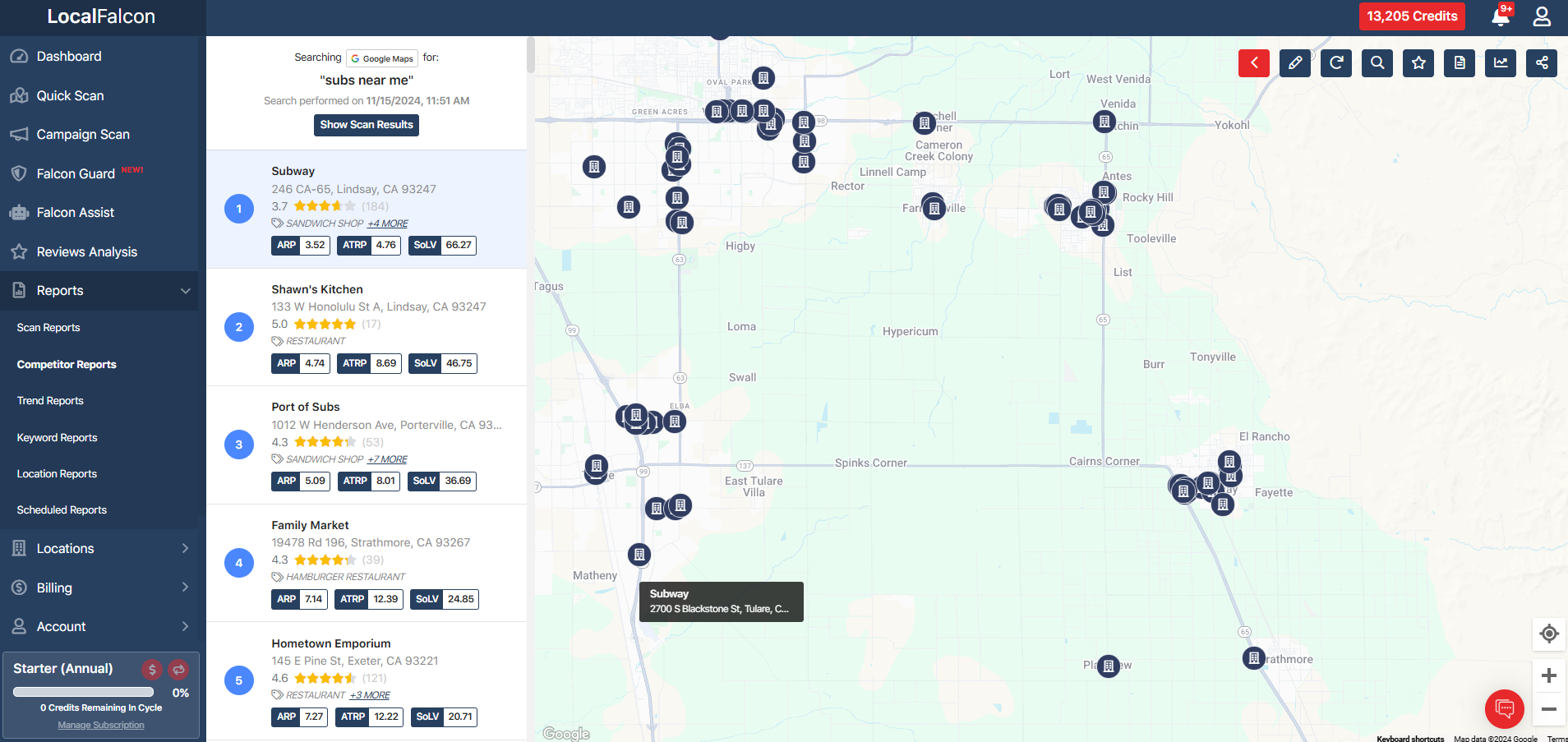Mark the report as favorite with the star icon
Screen dimensions: 1568x742
click(x=1418, y=63)
